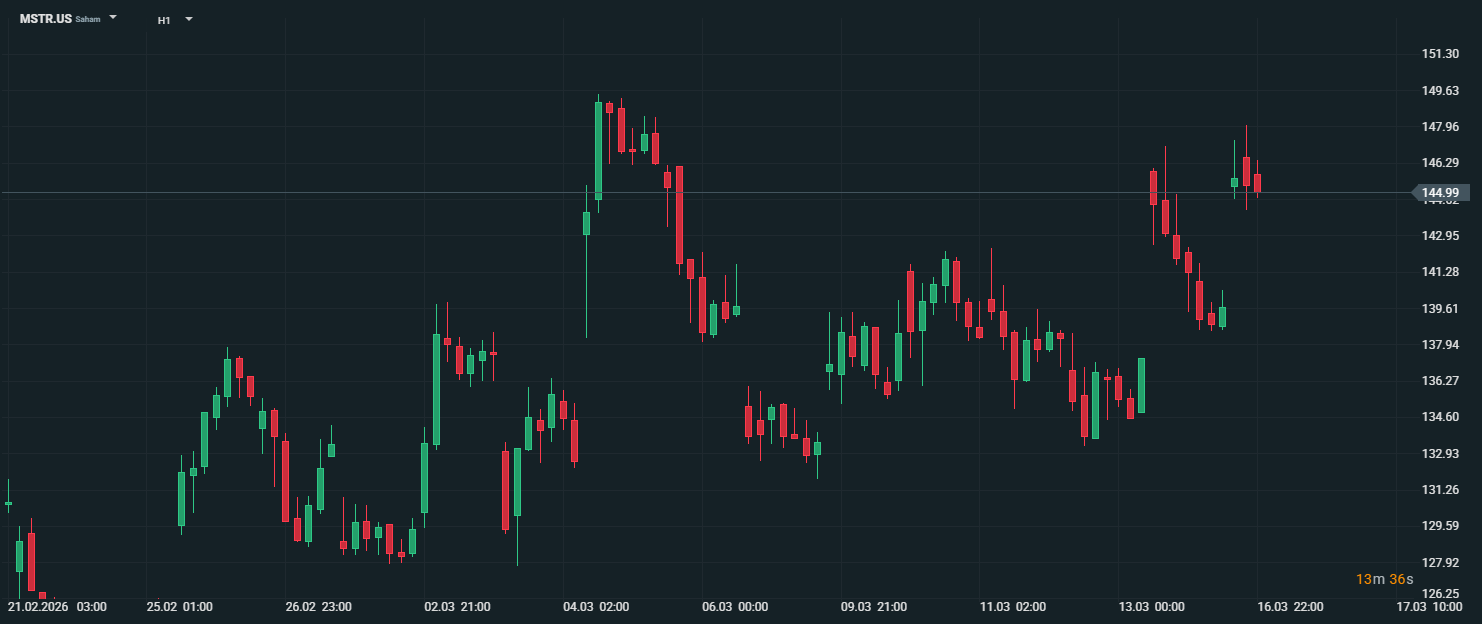Open the dropdown arrow beside MSTR.US
This screenshot has height=624, width=1482.
tap(113, 18)
